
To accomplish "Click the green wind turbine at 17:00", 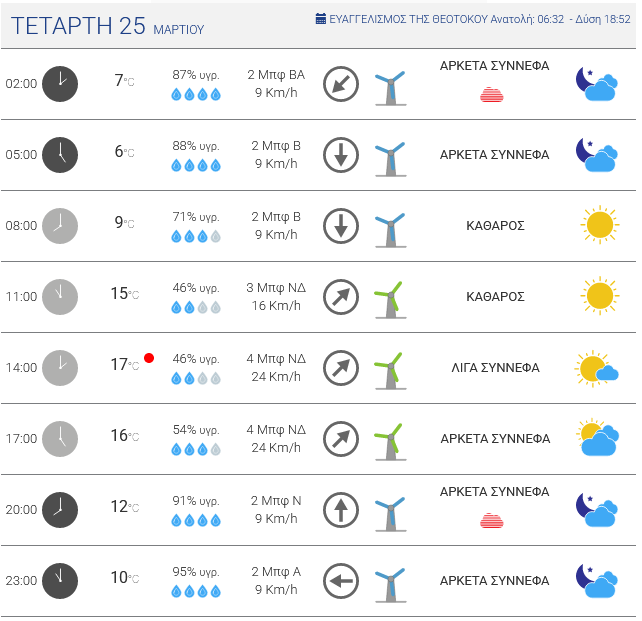I will 388,440.
